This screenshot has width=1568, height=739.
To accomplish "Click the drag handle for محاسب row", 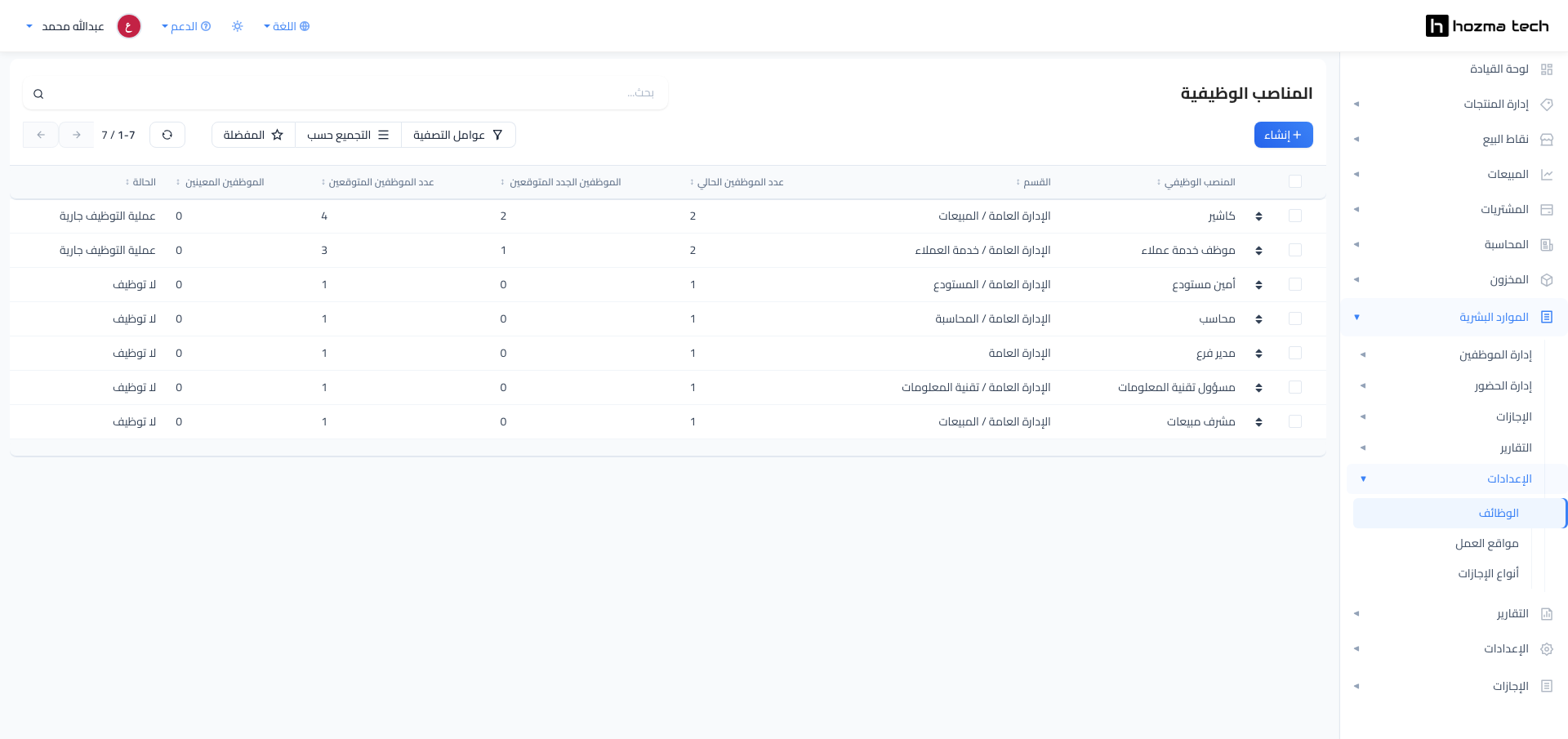I will (1258, 319).
